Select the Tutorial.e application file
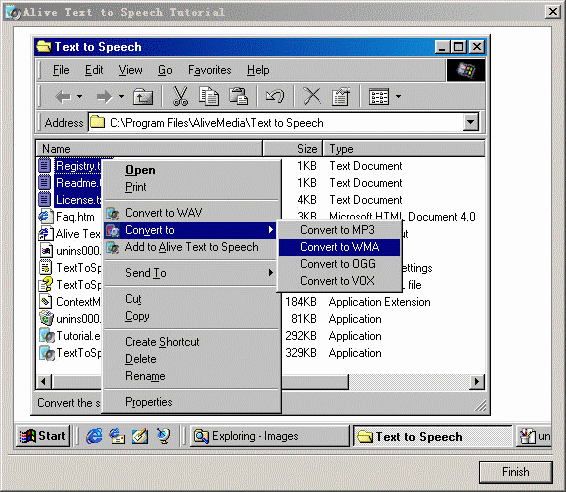 70,336
